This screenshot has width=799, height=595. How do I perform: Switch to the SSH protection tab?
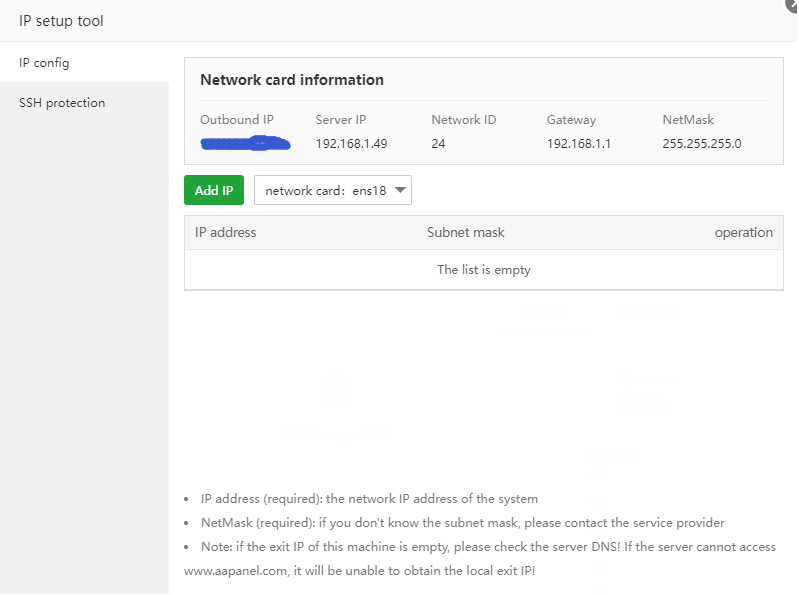tap(62, 103)
